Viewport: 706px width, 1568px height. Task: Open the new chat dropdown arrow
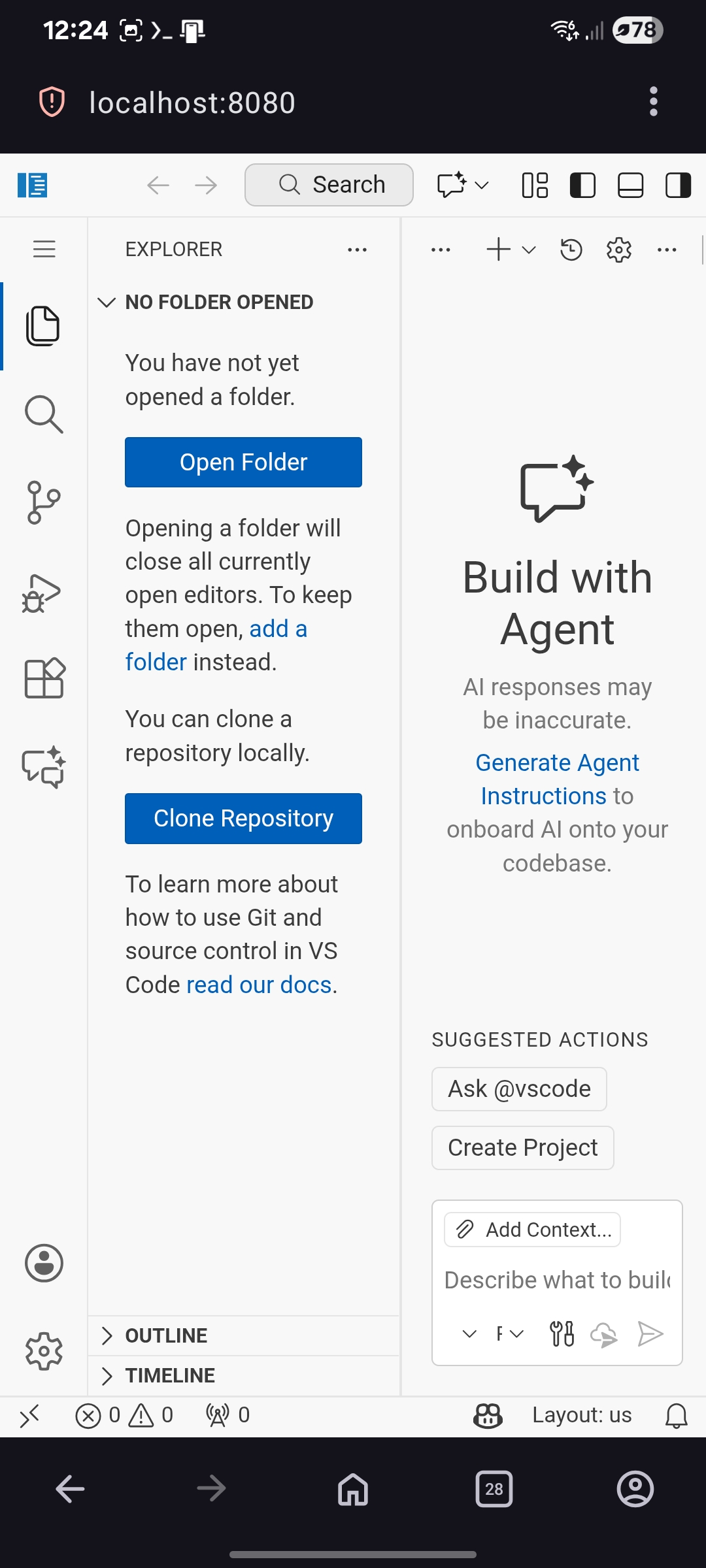[529, 250]
